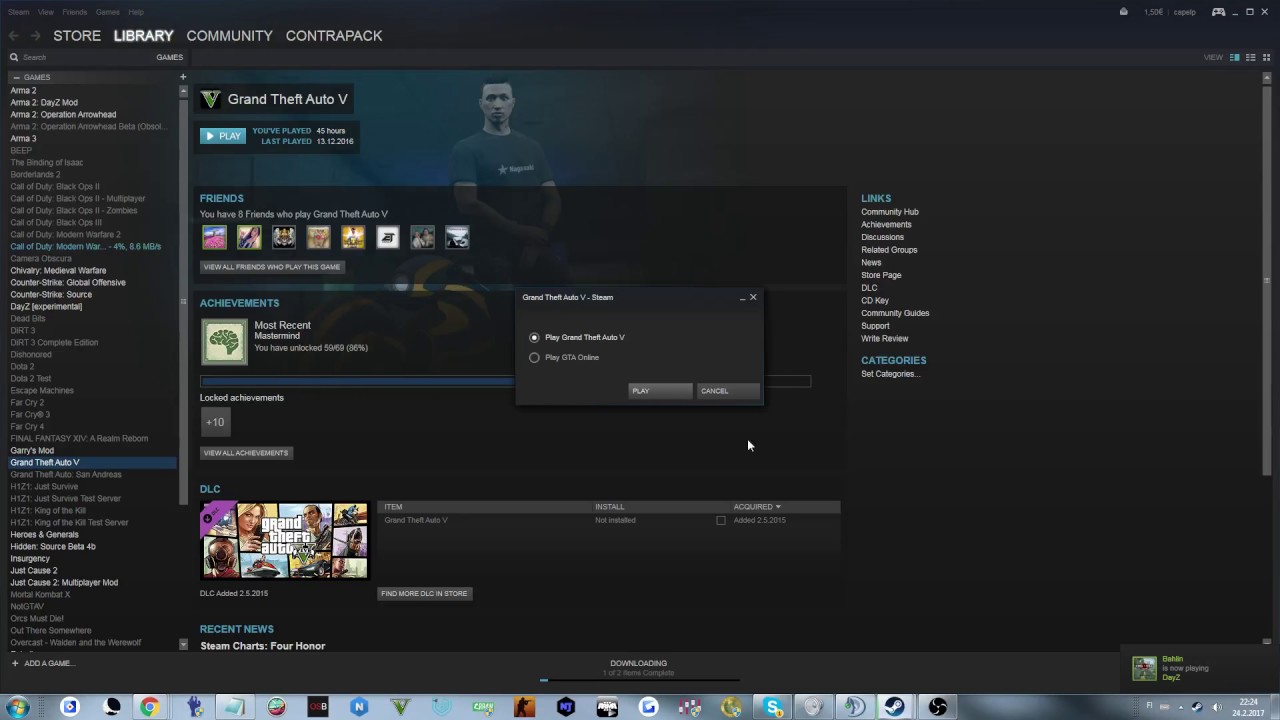Viewport: 1280px width, 720px height.
Task: Click FIND MORE DLC IN STORE
Action: point(424,594)
